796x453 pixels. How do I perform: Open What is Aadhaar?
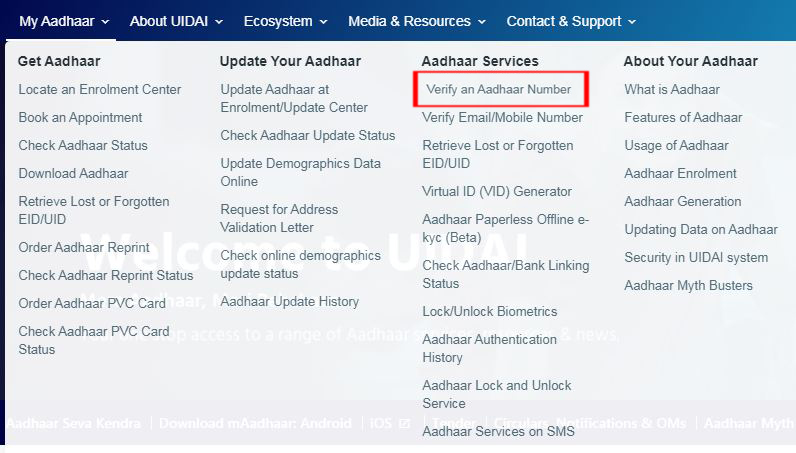(672, 89)
